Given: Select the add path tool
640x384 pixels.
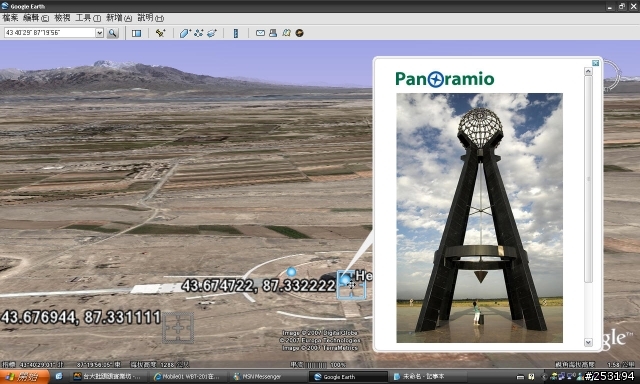Looking at the screenshot, I should 199,33.
